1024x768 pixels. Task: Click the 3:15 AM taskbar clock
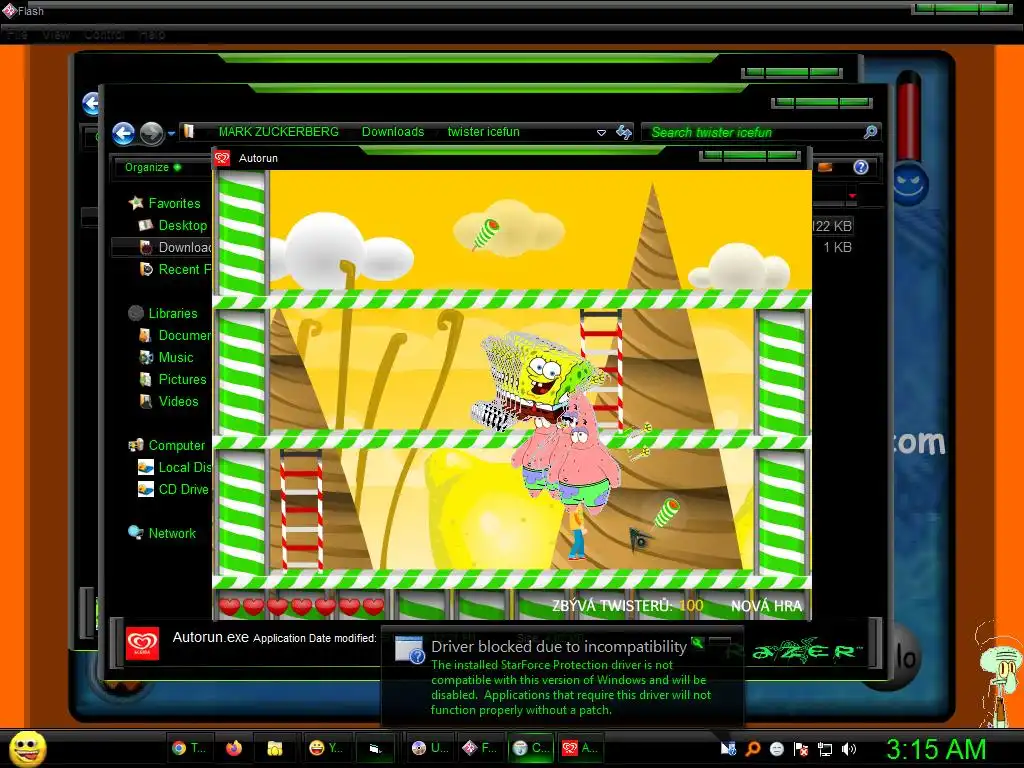pyautogui.click(x=936, y=750)
